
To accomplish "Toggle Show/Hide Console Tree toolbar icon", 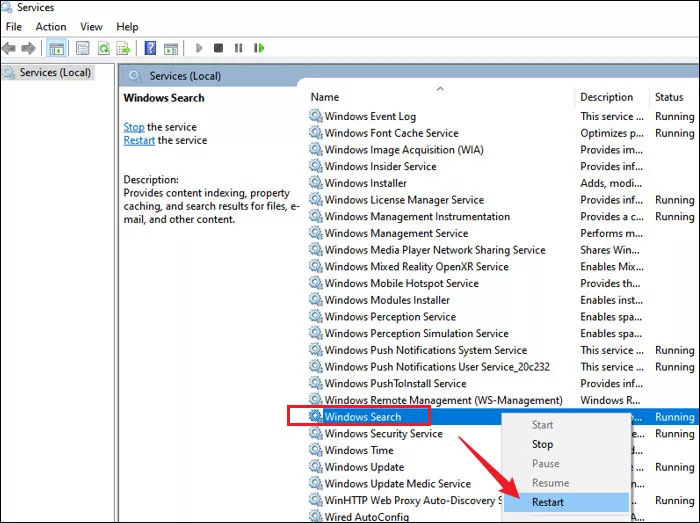I will click(56, 48).
